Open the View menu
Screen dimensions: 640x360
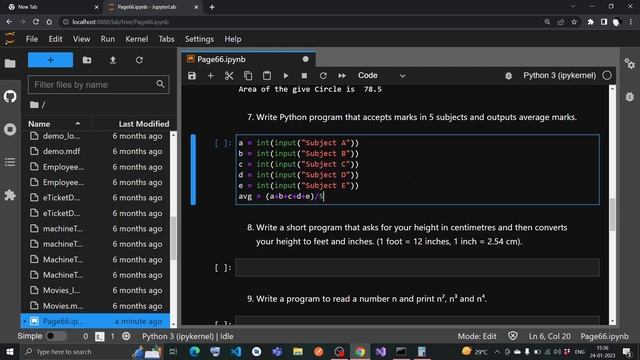tap(81, 39)
